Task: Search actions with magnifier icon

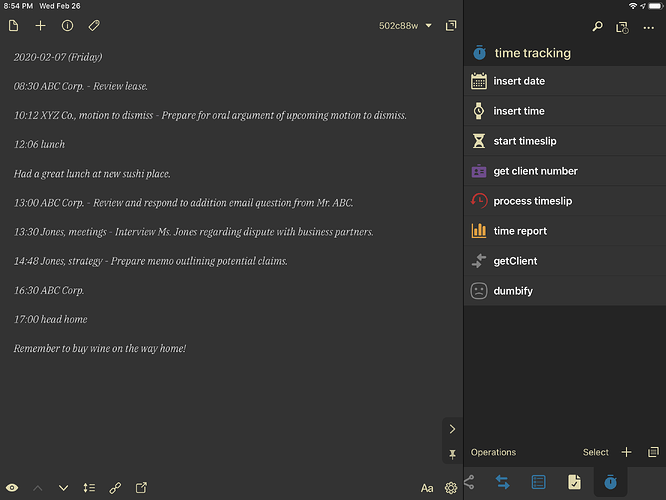Action: point(597,27)
